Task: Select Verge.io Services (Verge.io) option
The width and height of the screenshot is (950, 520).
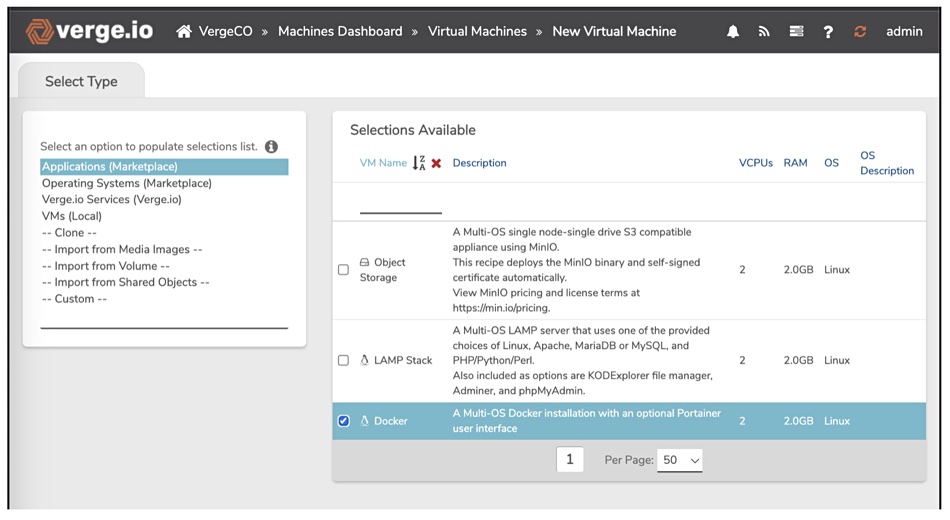Action: (111, 199)
